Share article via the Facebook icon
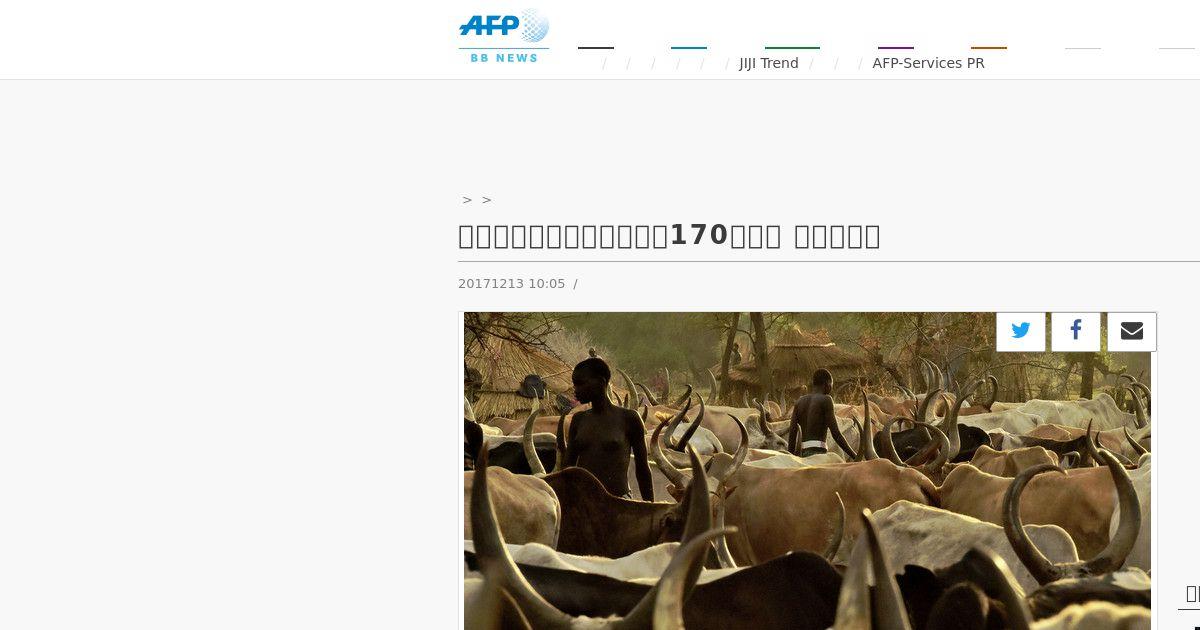The image size is (1200, 630). [1076, 331]
